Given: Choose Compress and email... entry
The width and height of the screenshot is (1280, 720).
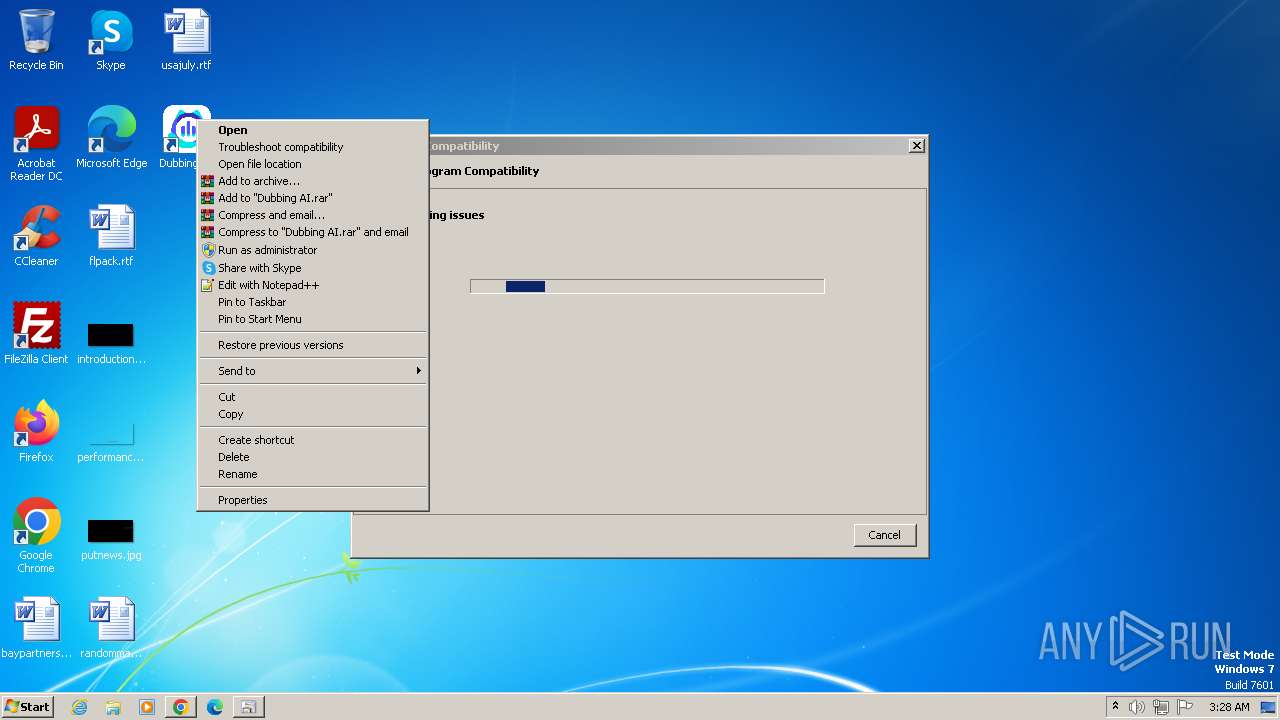Looking at the screenshot, I should (313, 215).
